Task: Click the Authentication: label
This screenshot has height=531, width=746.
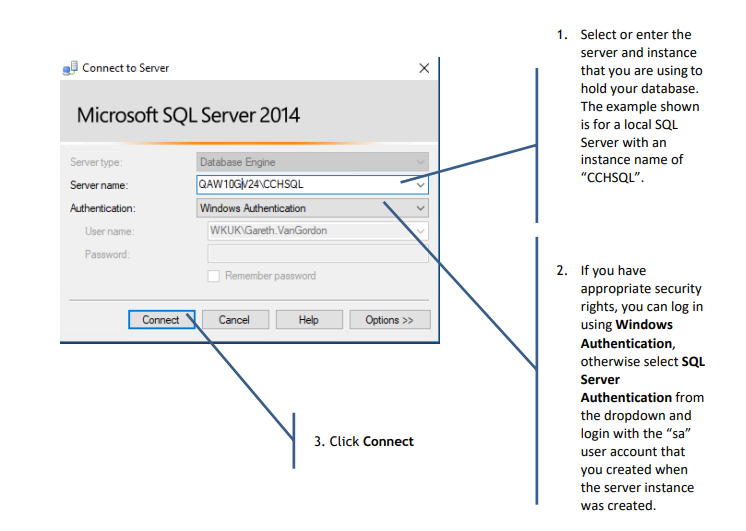Action: 103,208
